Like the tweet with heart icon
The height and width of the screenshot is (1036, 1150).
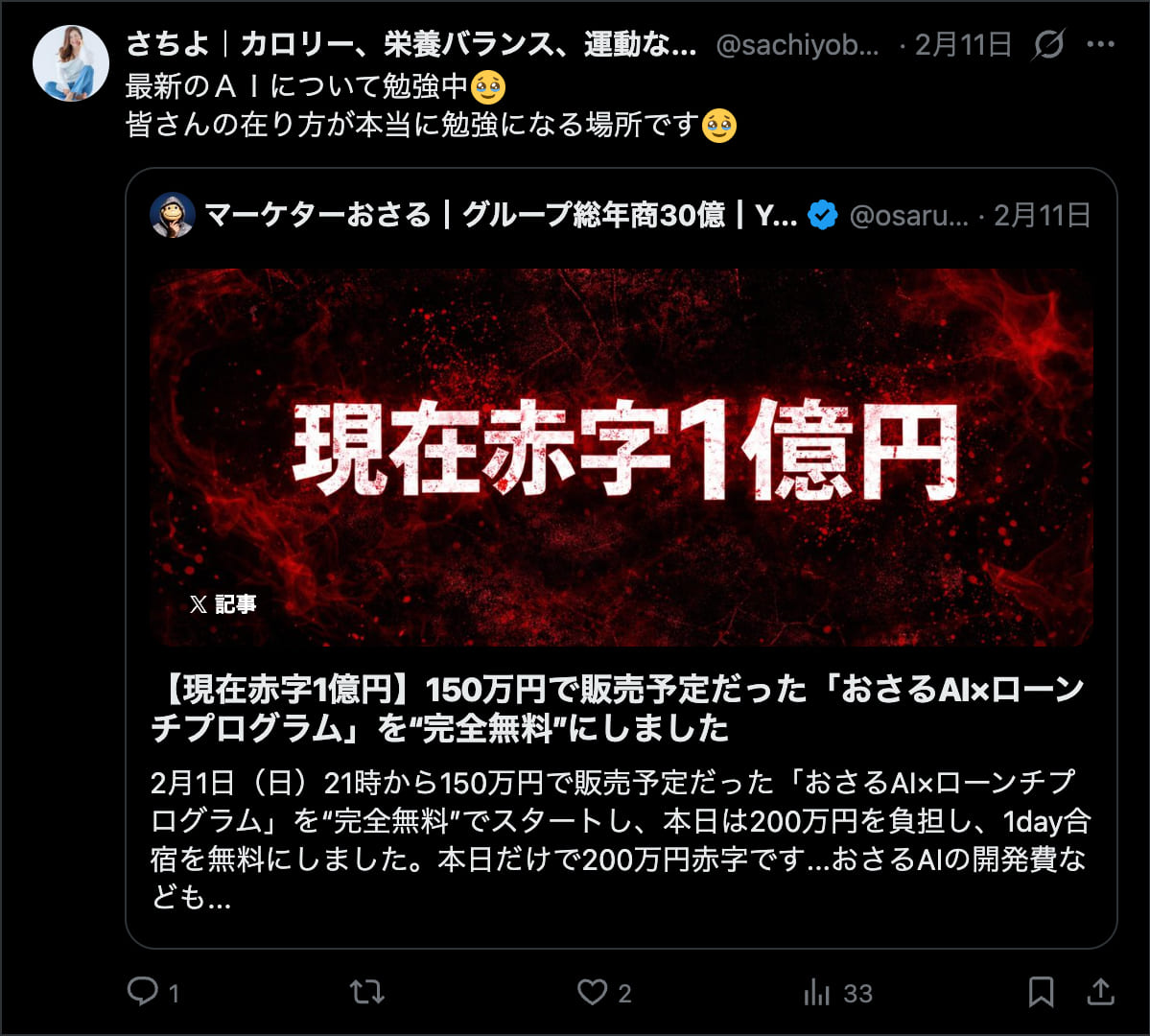point(592,992)
